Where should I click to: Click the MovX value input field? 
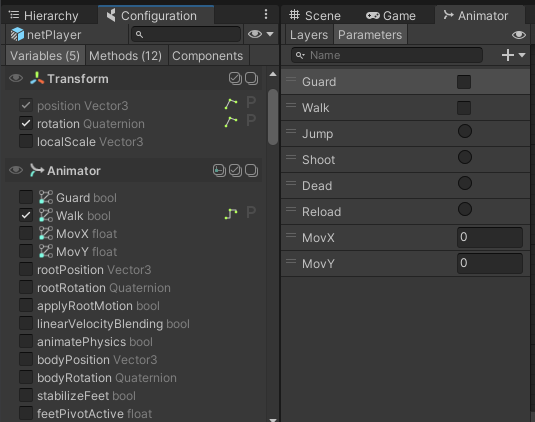point(490,237)
